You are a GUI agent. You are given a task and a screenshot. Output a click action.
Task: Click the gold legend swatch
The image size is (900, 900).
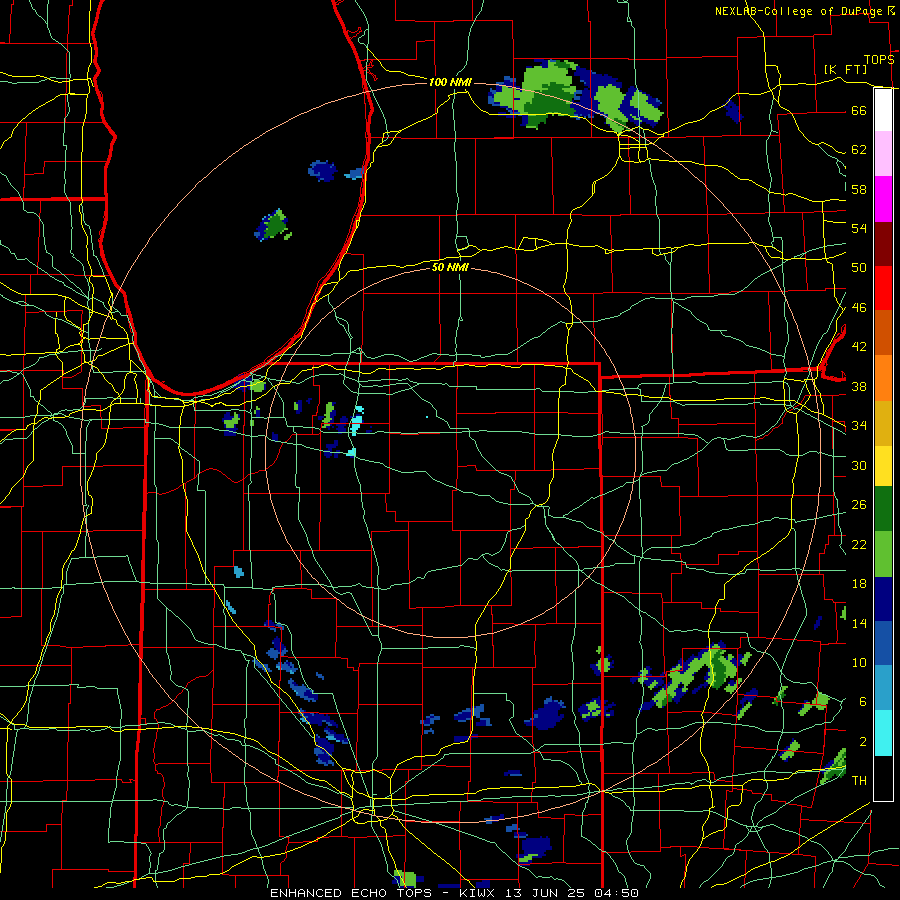click(883, 422)
